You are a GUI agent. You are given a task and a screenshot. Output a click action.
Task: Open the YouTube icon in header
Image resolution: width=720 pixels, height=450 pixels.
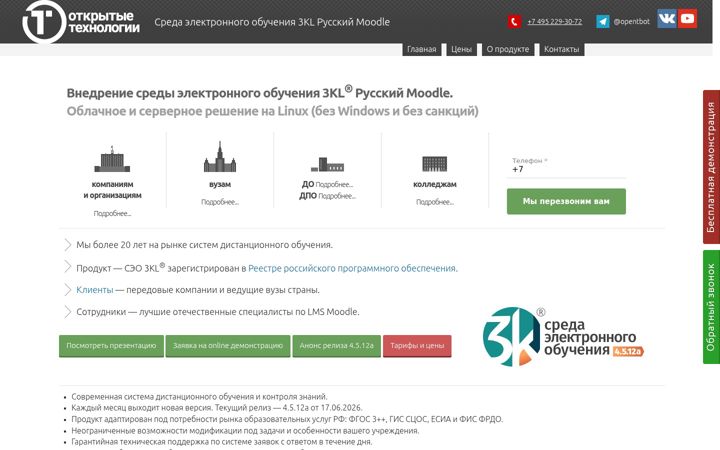pos(687,19)
